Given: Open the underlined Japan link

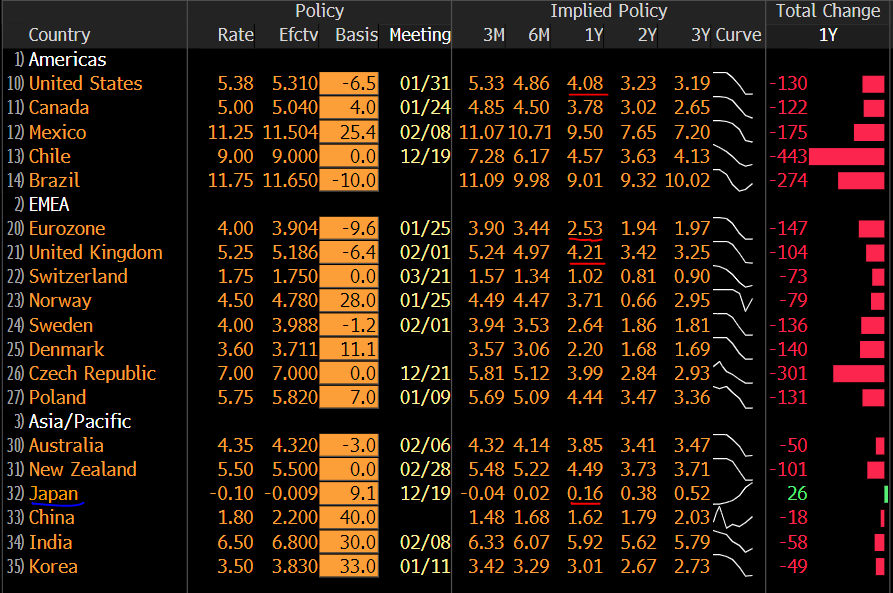Looking at the screenshot, I should pyautogui.click(x=54, y=493).
